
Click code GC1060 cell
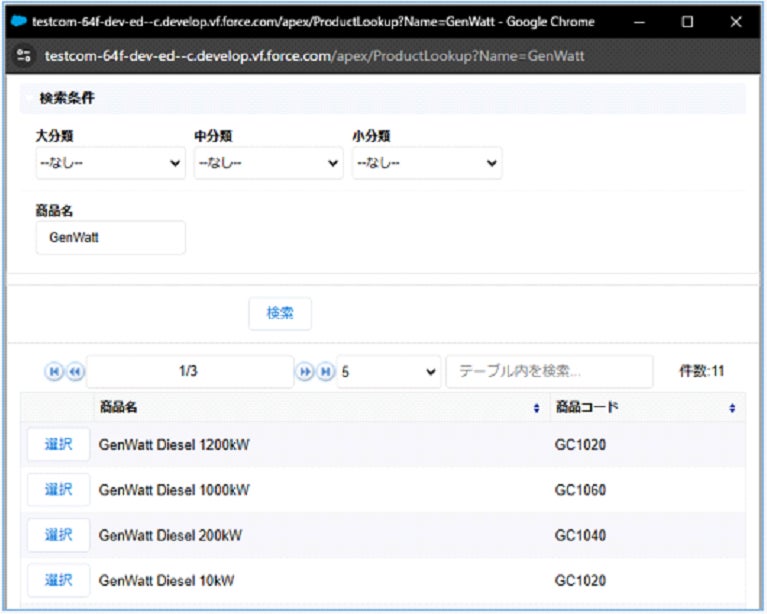tap(580, 490)
